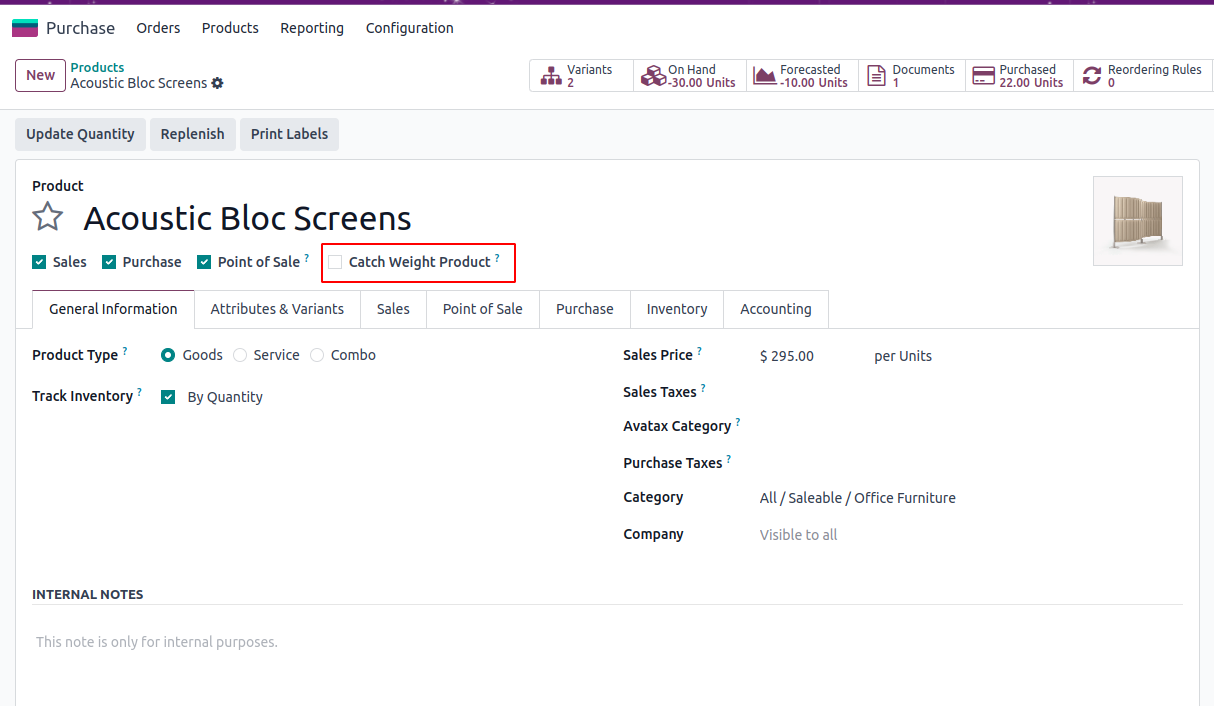Uncheck the Point of Sale checkbox

[x=204, y=262]
